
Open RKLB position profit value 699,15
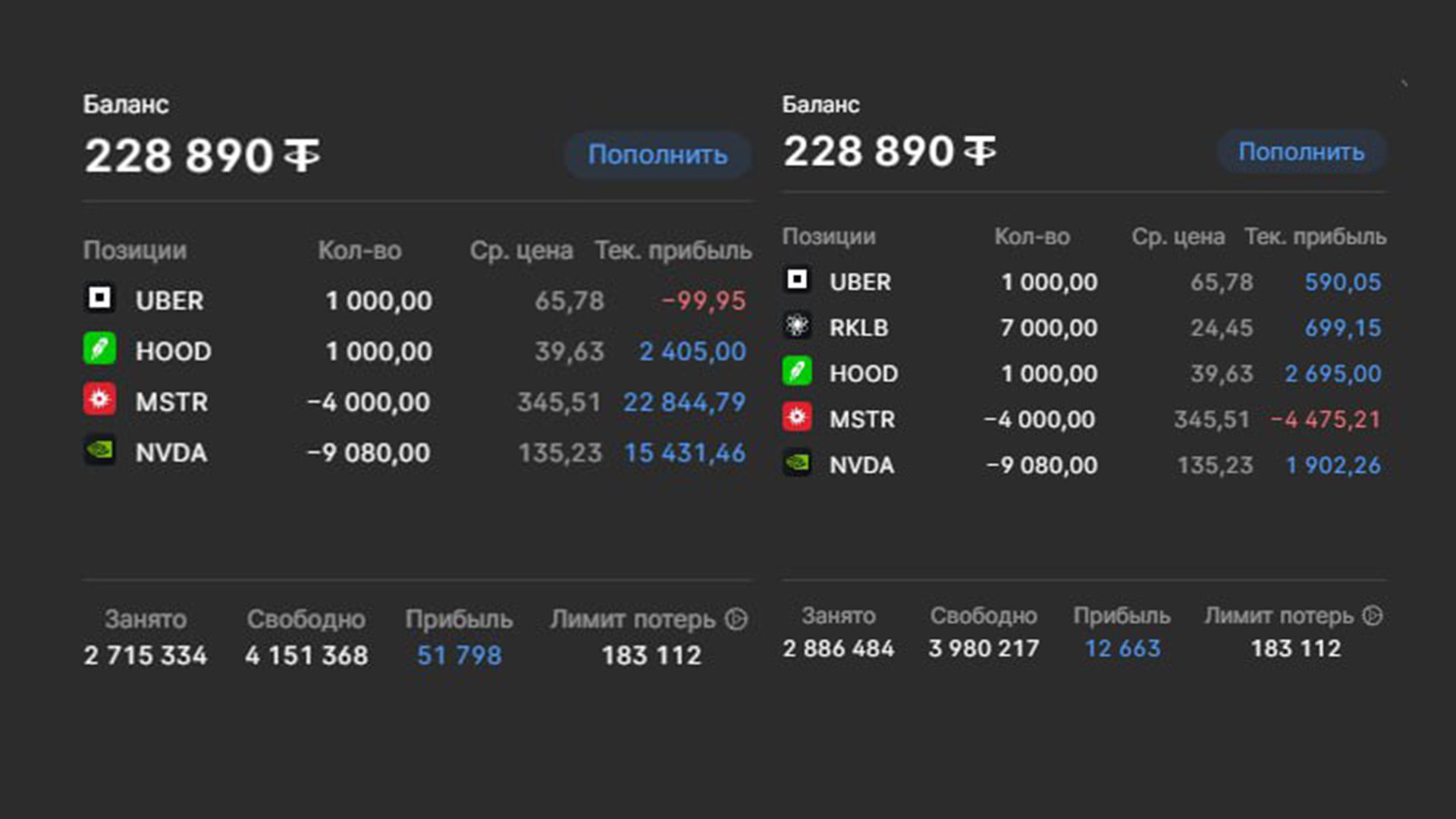click(1343, 328)
